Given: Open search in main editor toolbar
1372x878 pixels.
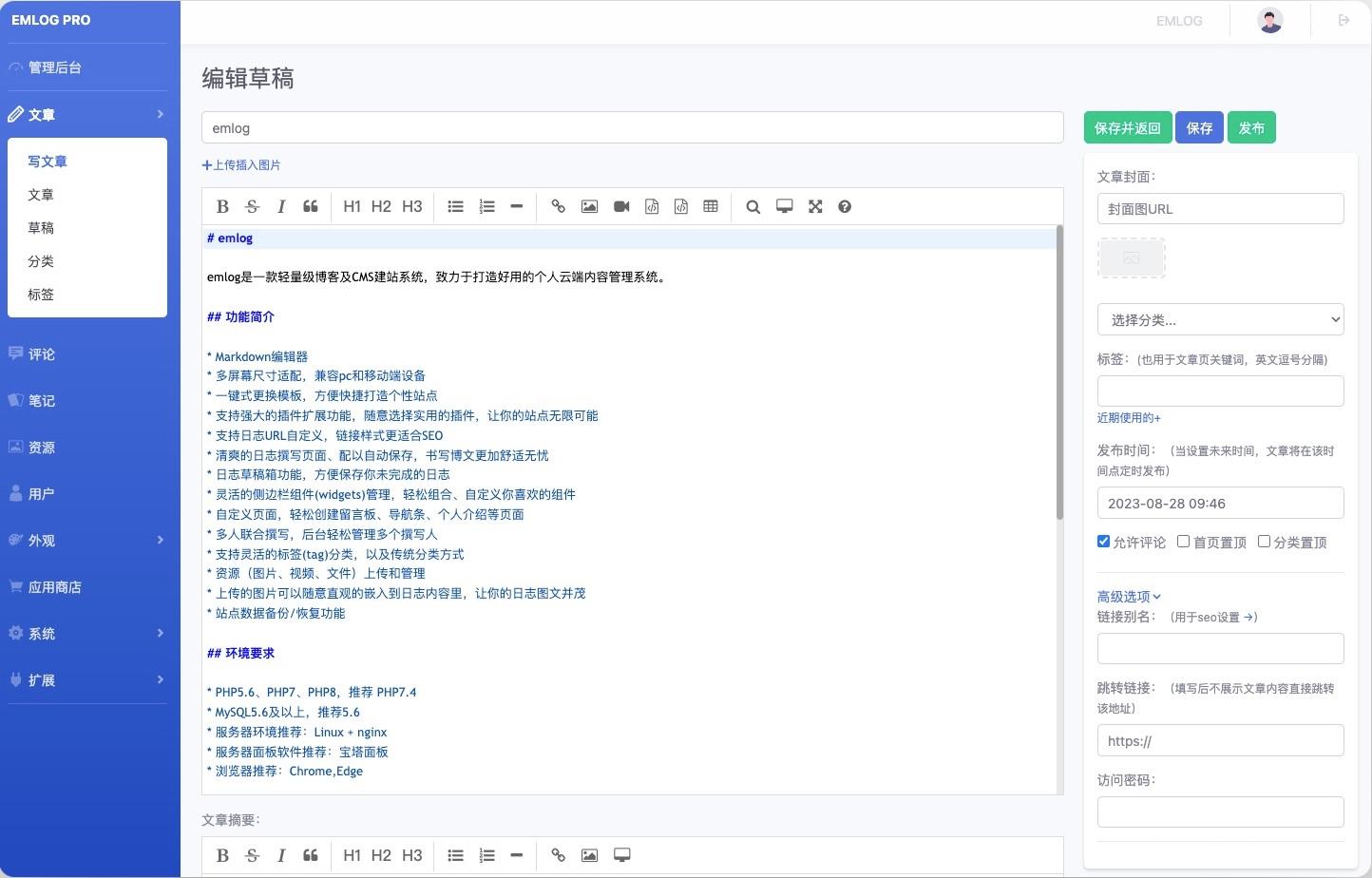Looking at the screenshot, I should click(753, 206).
